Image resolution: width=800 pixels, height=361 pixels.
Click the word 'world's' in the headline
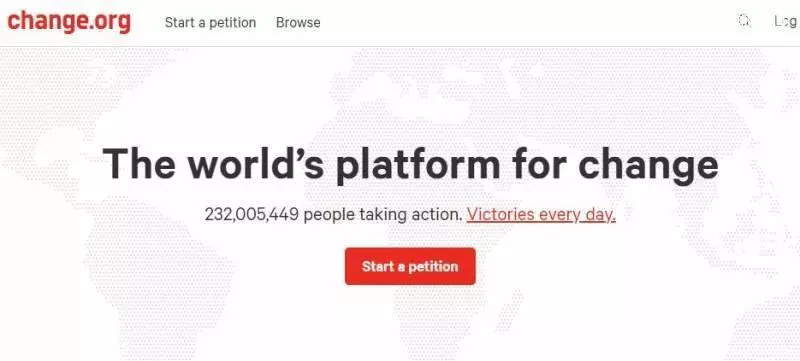coord(255,163)
